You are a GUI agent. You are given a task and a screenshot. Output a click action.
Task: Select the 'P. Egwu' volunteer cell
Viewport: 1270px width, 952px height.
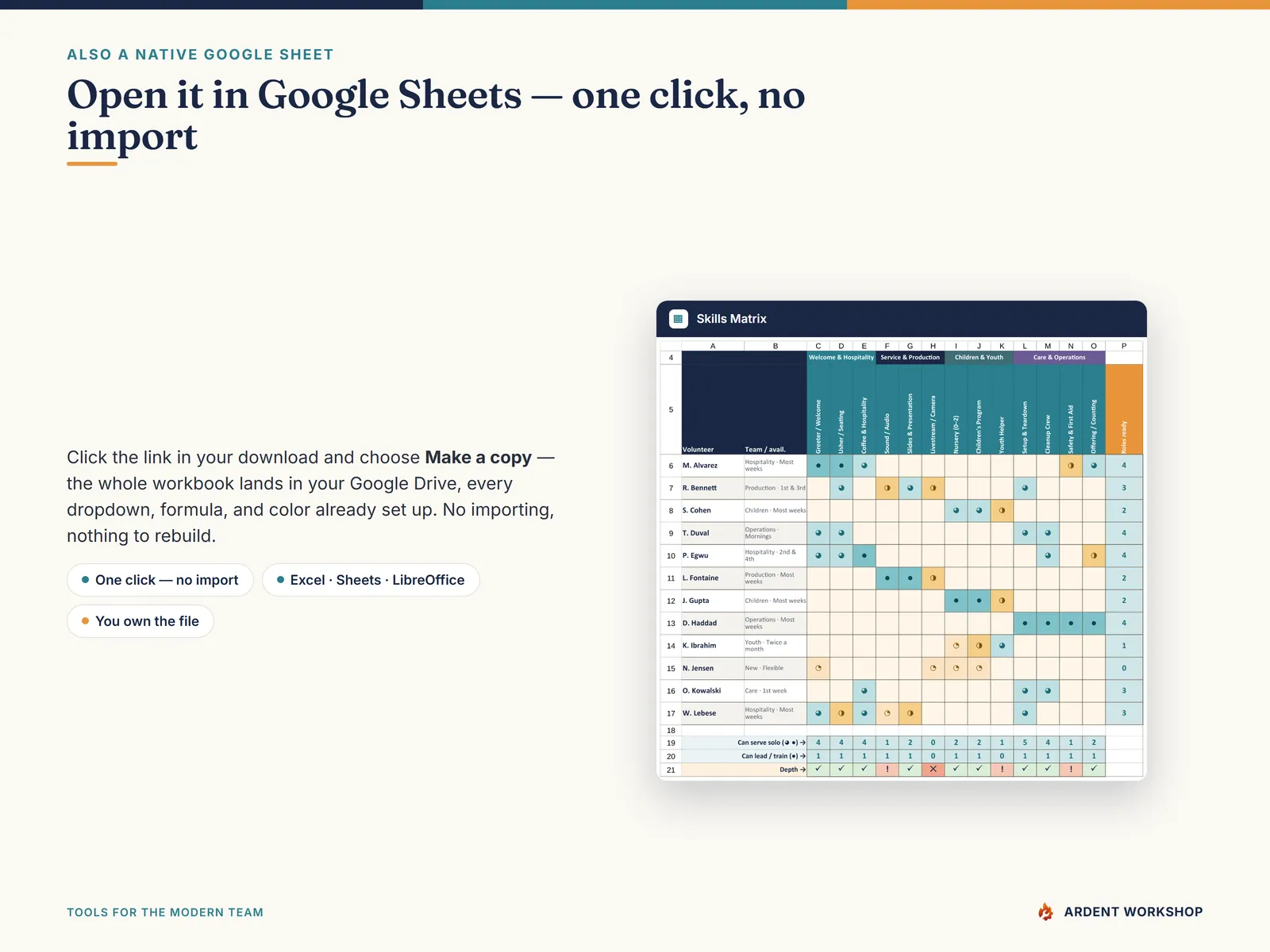coord(713,556)
